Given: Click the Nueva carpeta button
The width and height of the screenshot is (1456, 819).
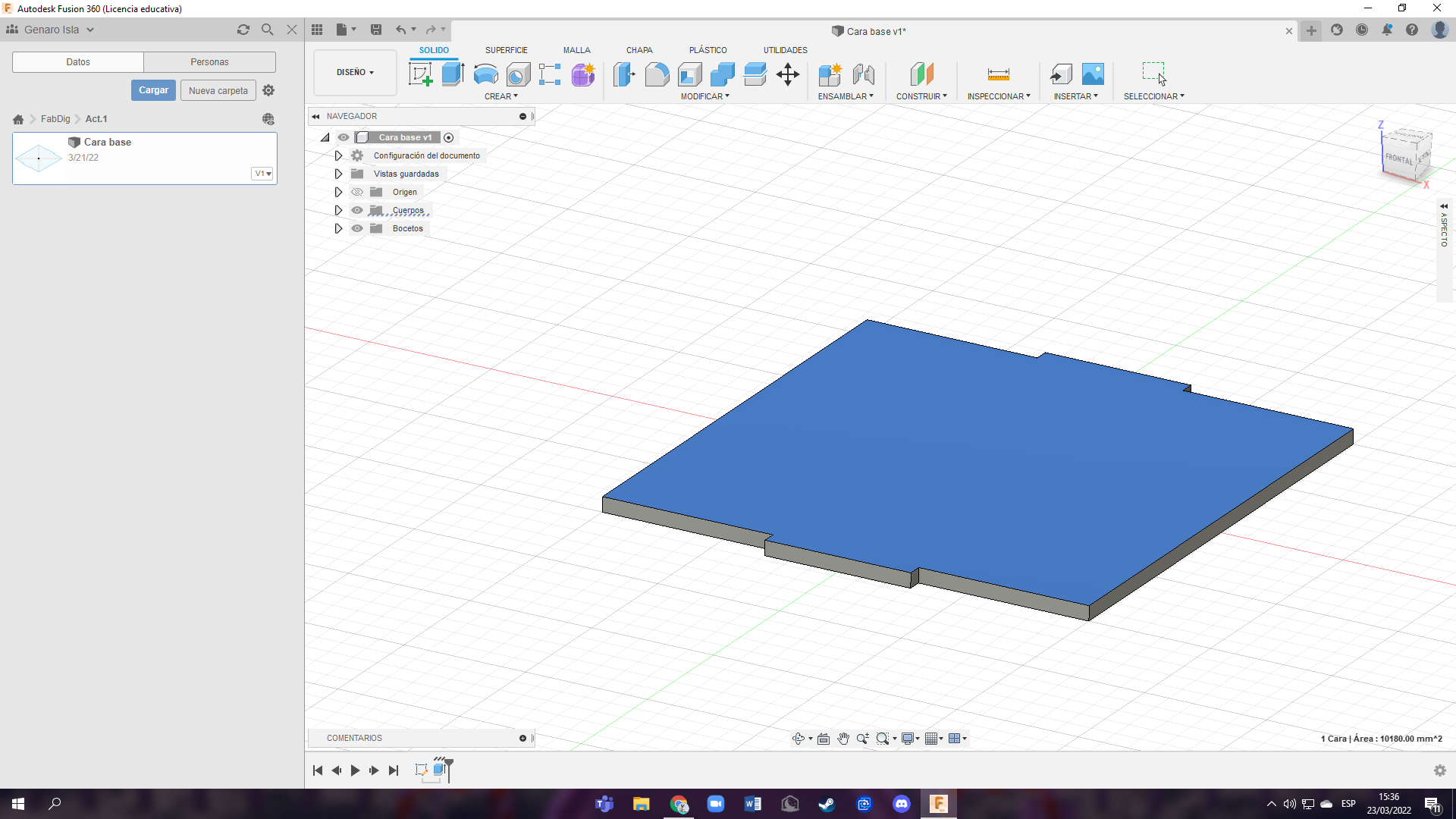Looking at the screenshot, I should (x=218, y=90).
